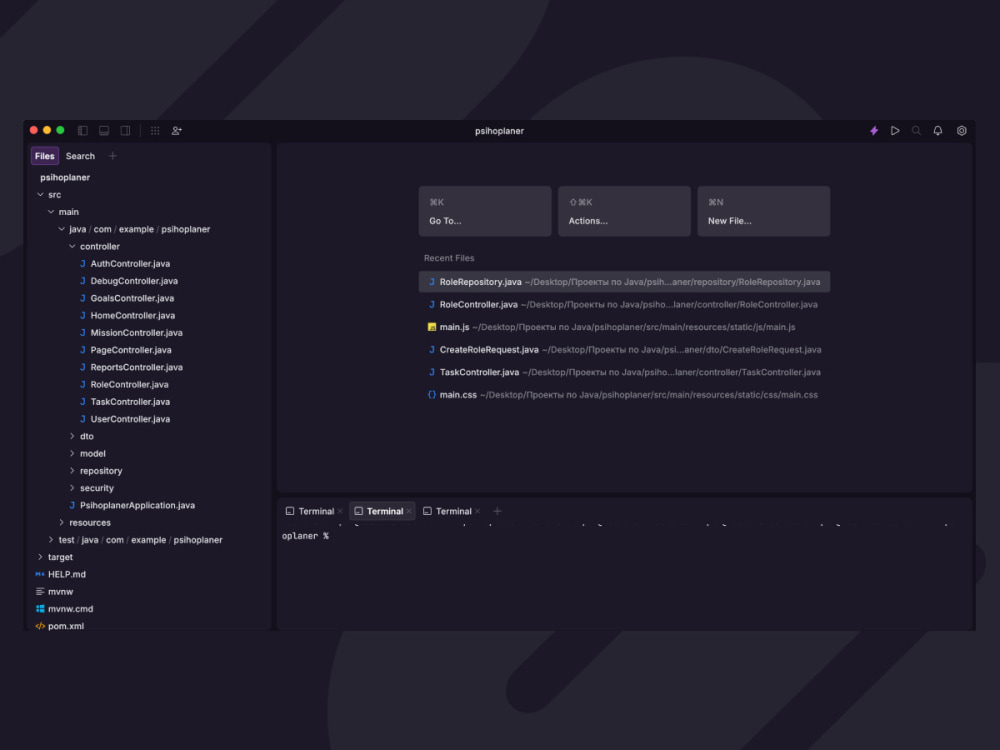Viewport: 1000px width, 750px height.
Task: Click the terminal prompt input area
Action: click(624, 536)
